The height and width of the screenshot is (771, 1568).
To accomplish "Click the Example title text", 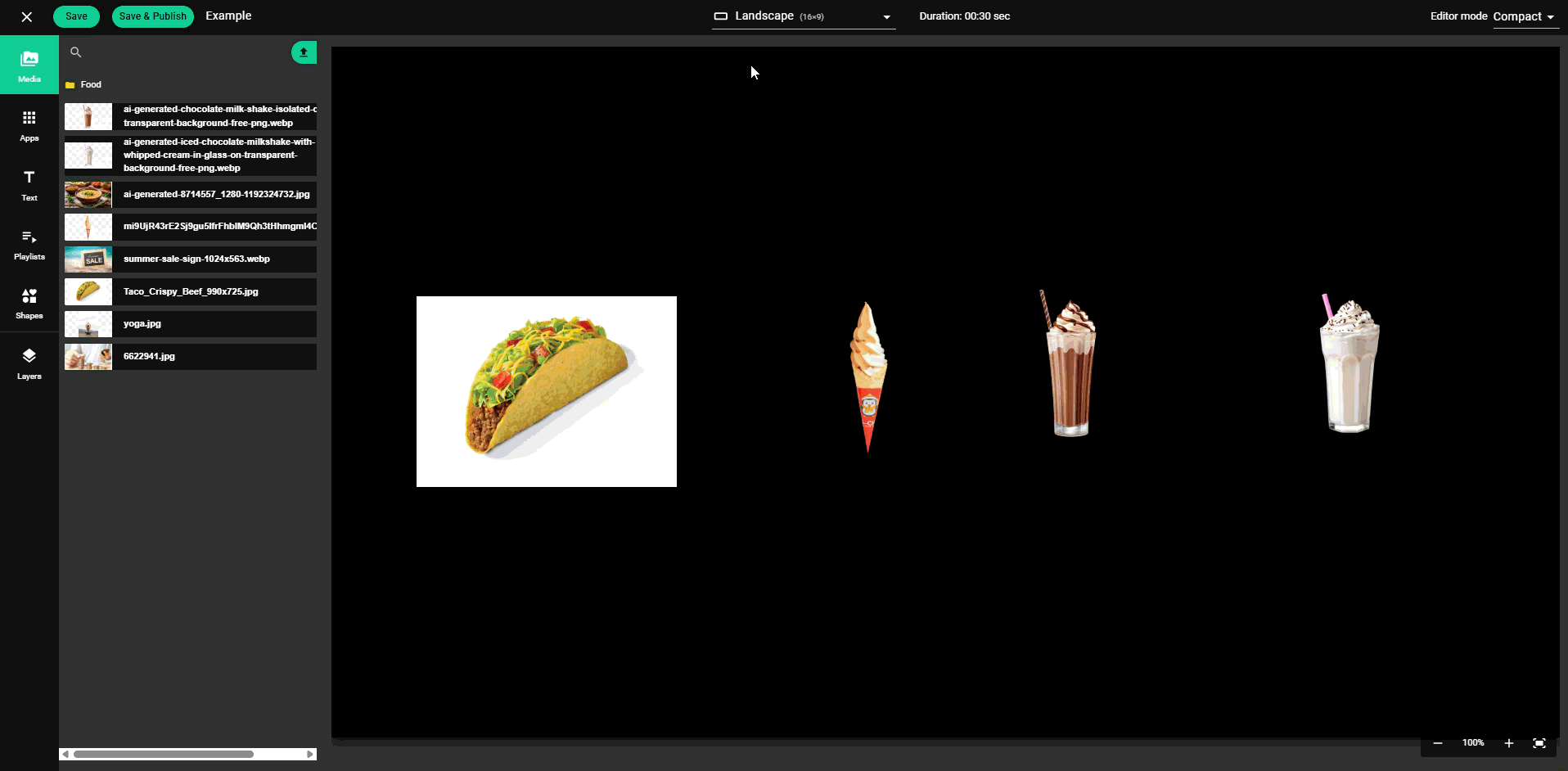I will (x=228, y=16).
